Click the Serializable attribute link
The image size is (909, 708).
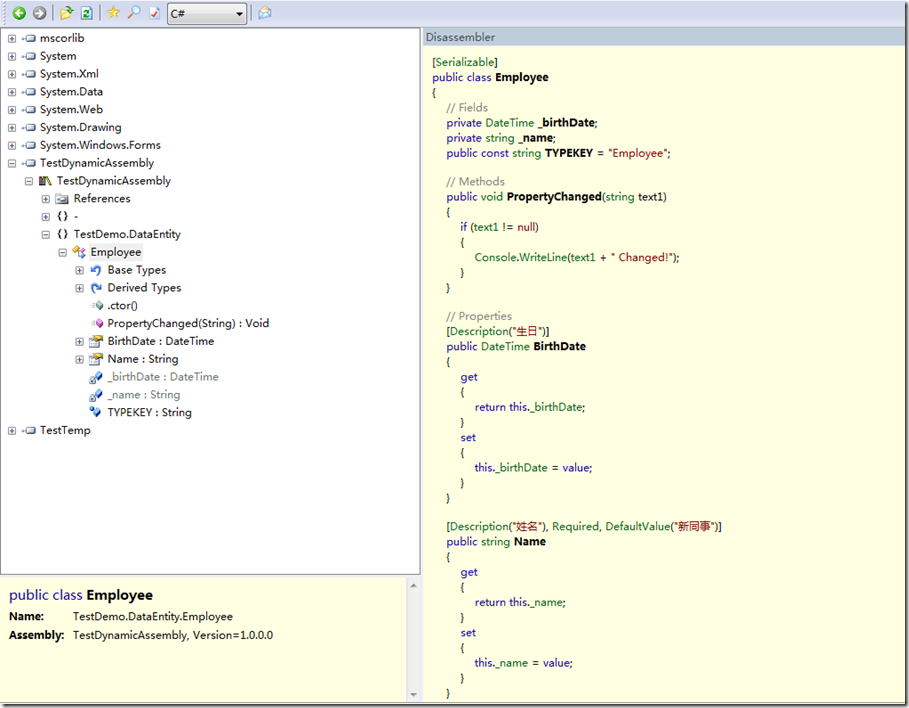[x=465, y=62]
